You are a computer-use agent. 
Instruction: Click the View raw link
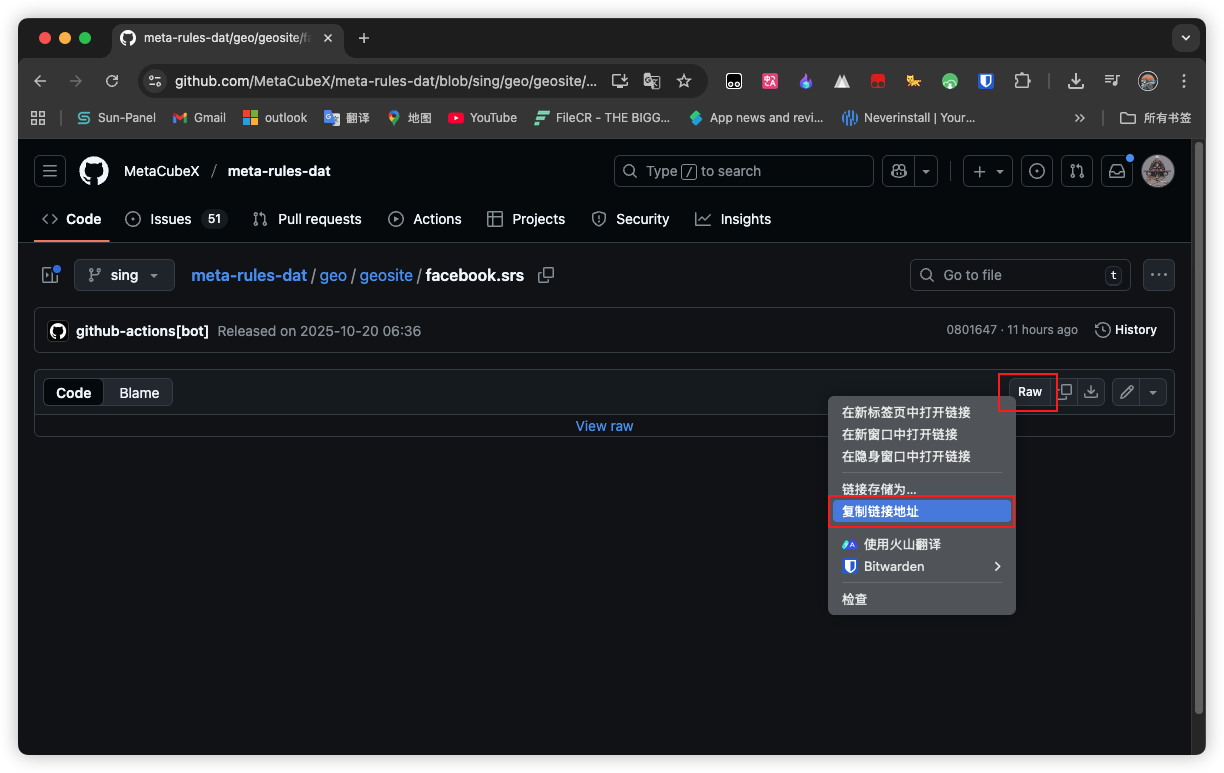click(x=604, y=426)
